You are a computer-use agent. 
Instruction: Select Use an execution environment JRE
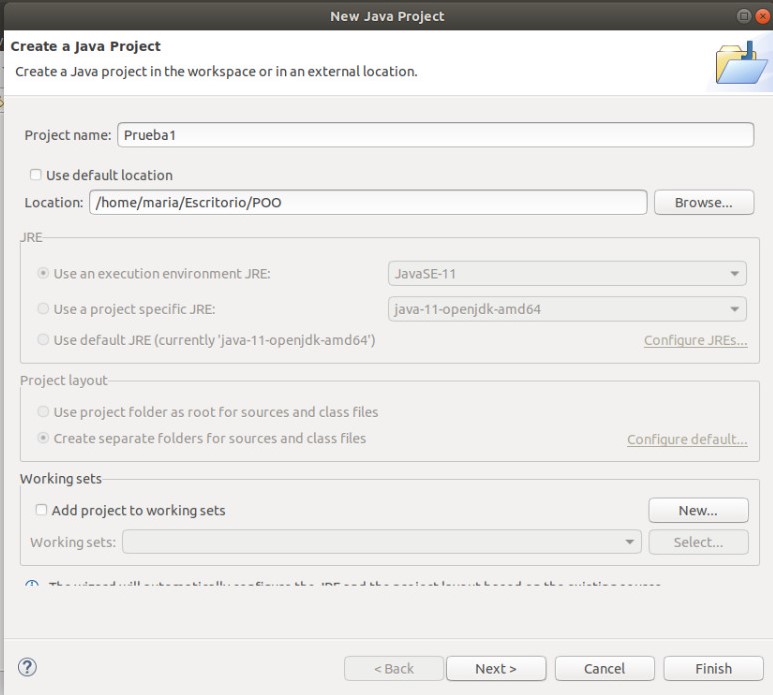click(42, 273)
